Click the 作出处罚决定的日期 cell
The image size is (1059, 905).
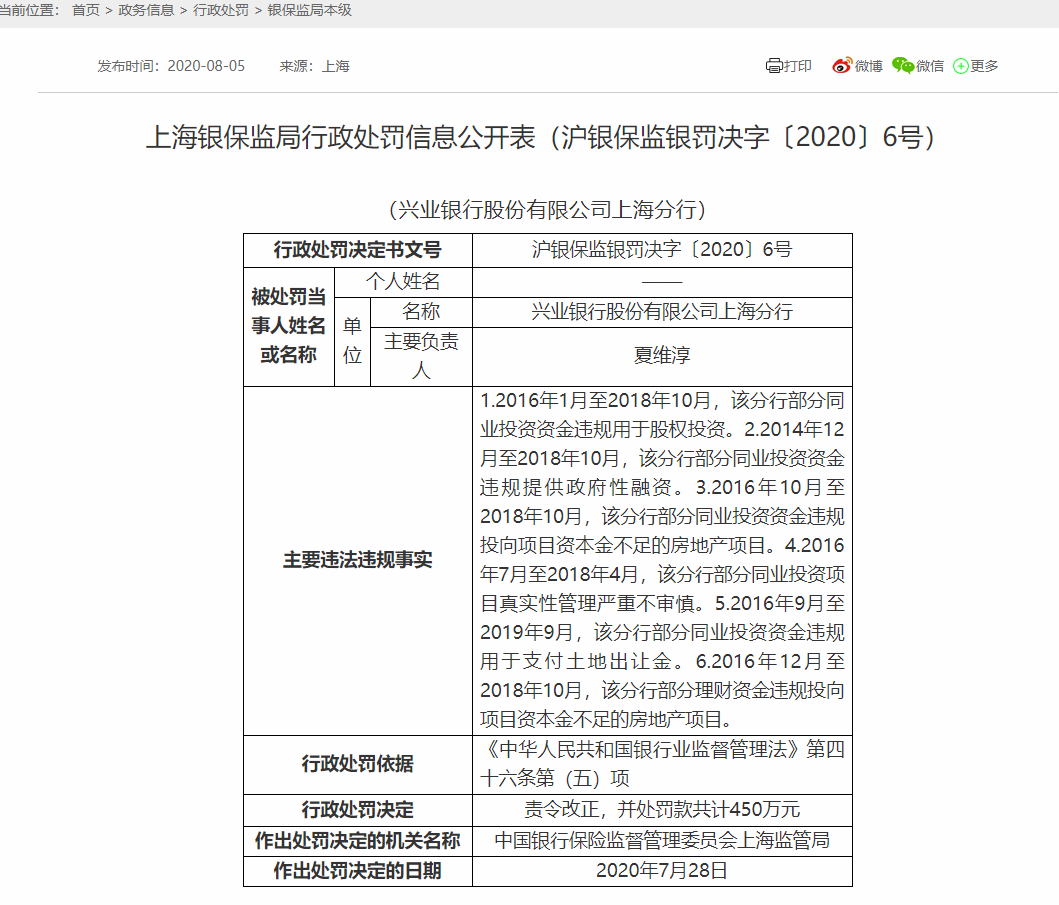pos(357,871)
